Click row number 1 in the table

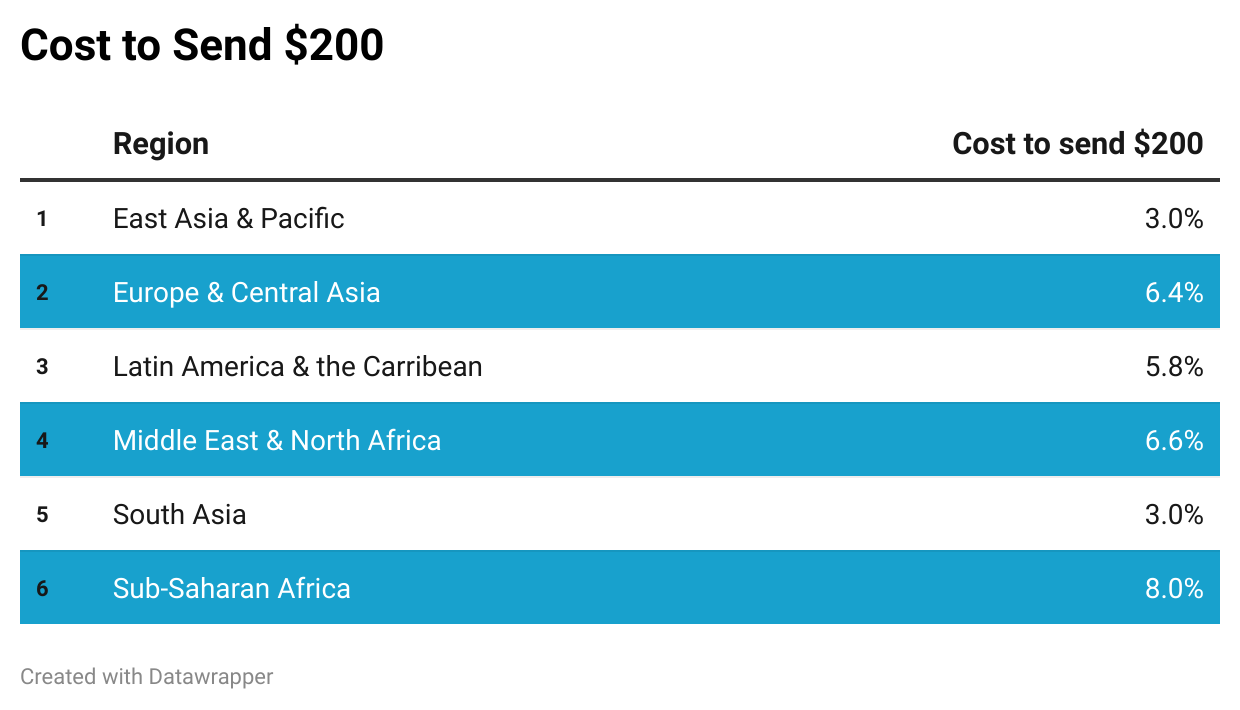42,218
